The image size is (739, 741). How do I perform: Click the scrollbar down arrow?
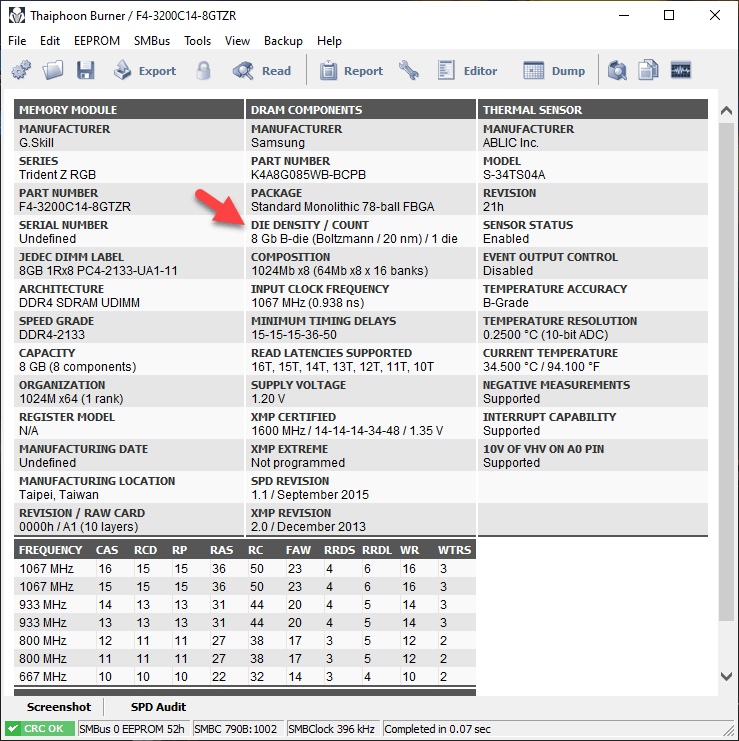[727, 676]
